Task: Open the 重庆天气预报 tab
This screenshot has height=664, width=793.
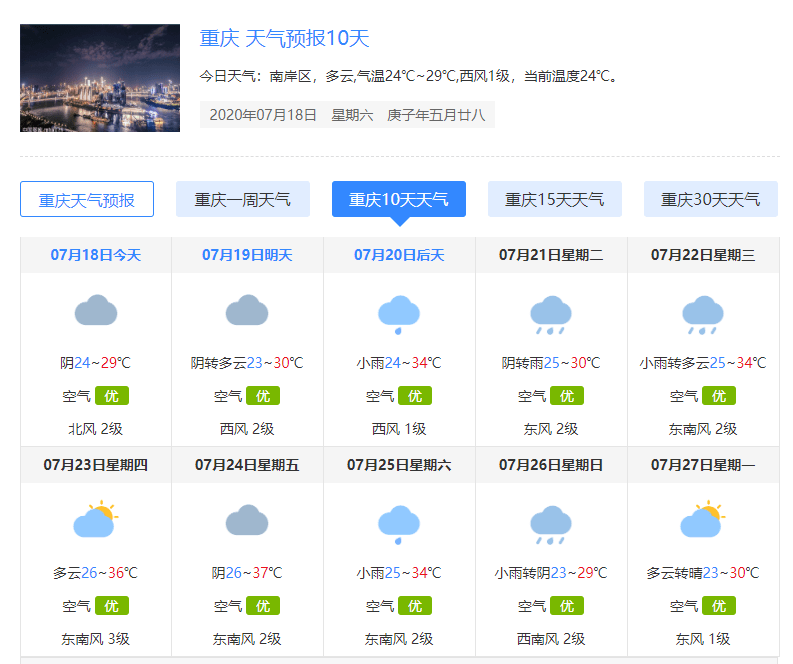Action: (x=87, y=200)
